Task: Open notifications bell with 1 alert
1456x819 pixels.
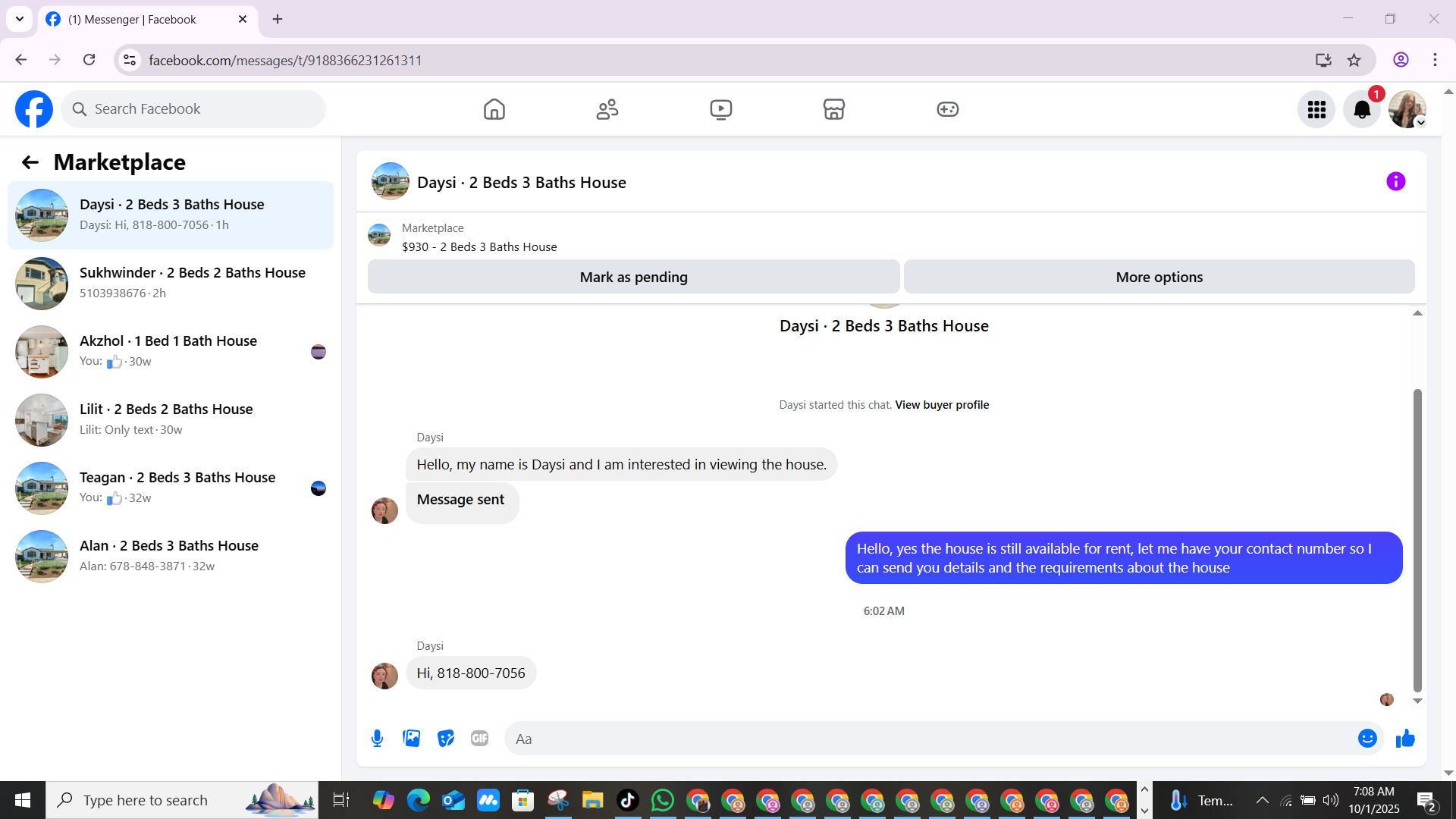Action: (x=1362, y=109)
